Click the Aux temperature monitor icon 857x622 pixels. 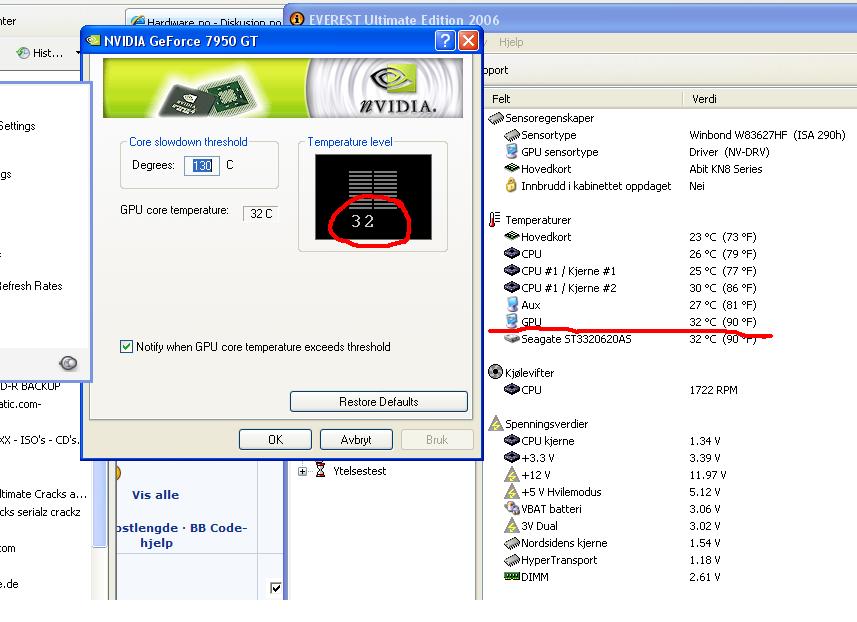coord(512,304)
